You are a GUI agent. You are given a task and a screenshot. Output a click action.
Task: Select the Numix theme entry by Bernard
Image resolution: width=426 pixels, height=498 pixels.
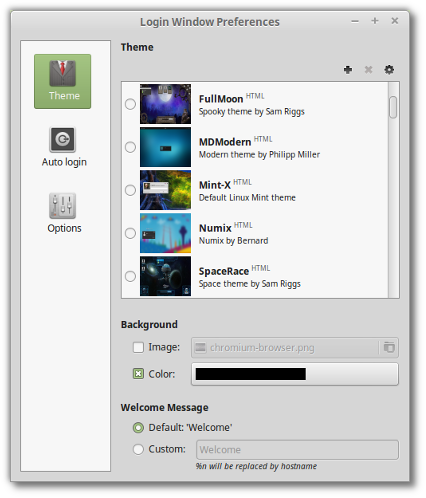pos(255,233)
